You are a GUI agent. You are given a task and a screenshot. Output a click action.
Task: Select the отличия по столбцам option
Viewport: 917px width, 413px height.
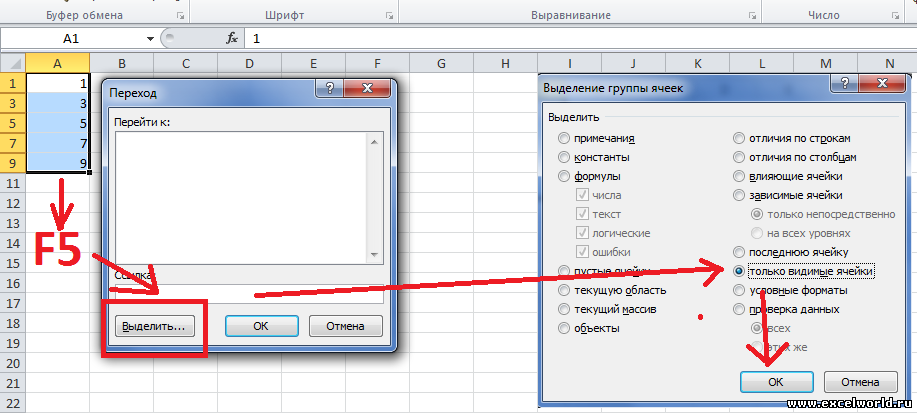[795, 157]
